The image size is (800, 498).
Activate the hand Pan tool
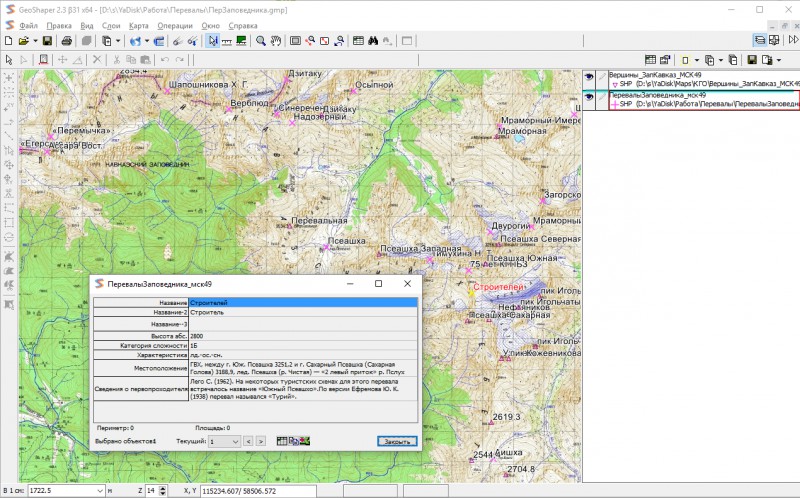click(276, 41)
